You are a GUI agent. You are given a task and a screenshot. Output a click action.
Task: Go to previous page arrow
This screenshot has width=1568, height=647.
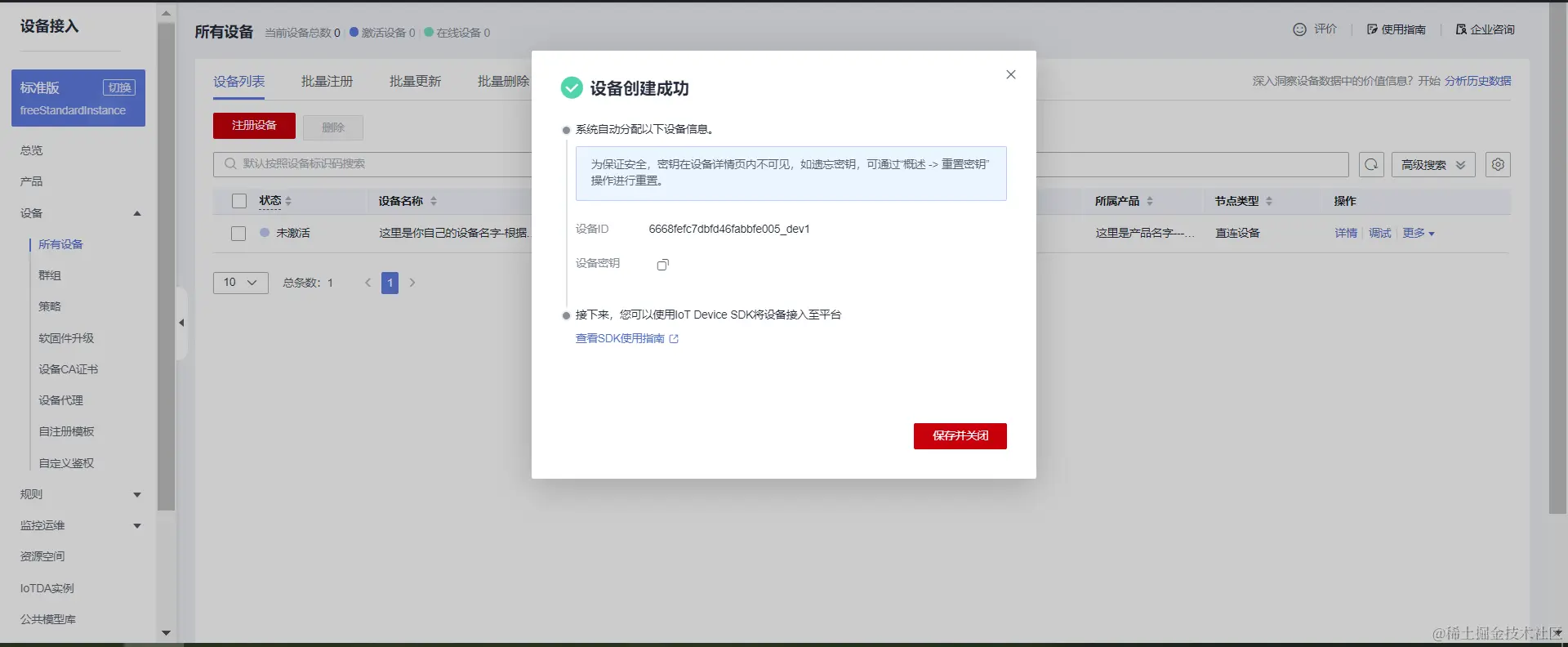click(x=367, y=283)
